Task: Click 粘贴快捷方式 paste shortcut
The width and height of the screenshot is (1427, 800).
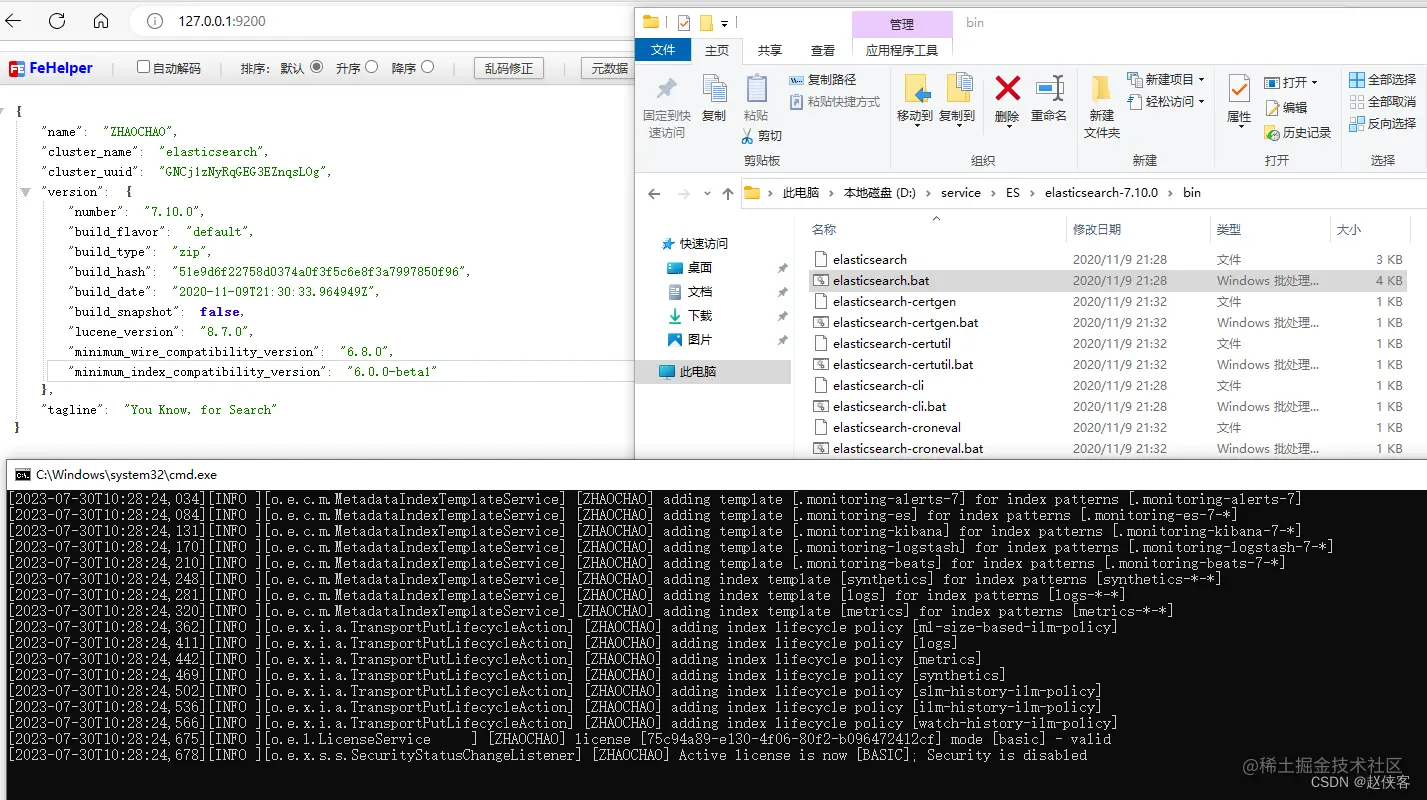Action: click(835, 102)
